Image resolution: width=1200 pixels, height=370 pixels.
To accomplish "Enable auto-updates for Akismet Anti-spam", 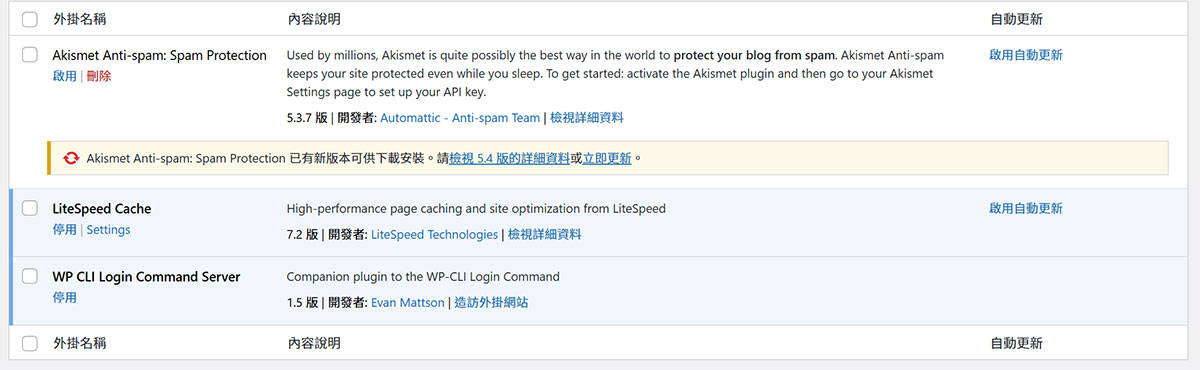I will tap(1026, 55).
